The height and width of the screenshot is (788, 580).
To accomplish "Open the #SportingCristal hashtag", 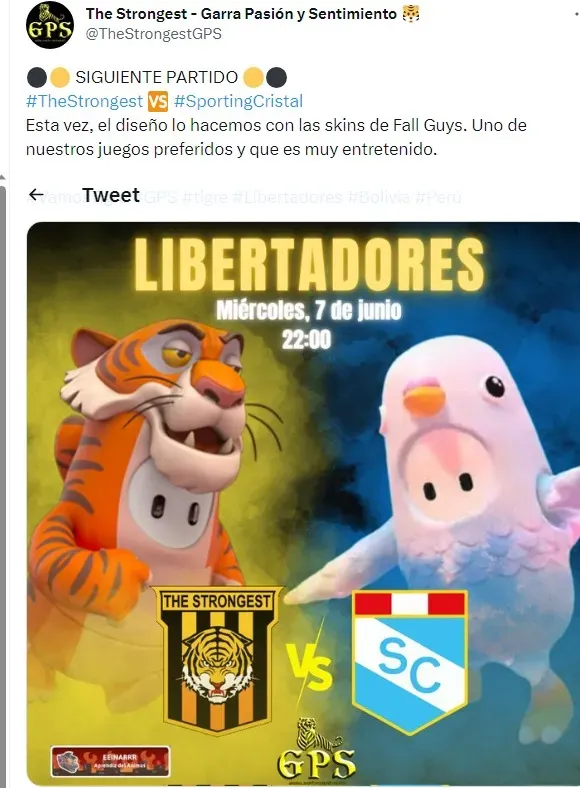I will [238, 101].
